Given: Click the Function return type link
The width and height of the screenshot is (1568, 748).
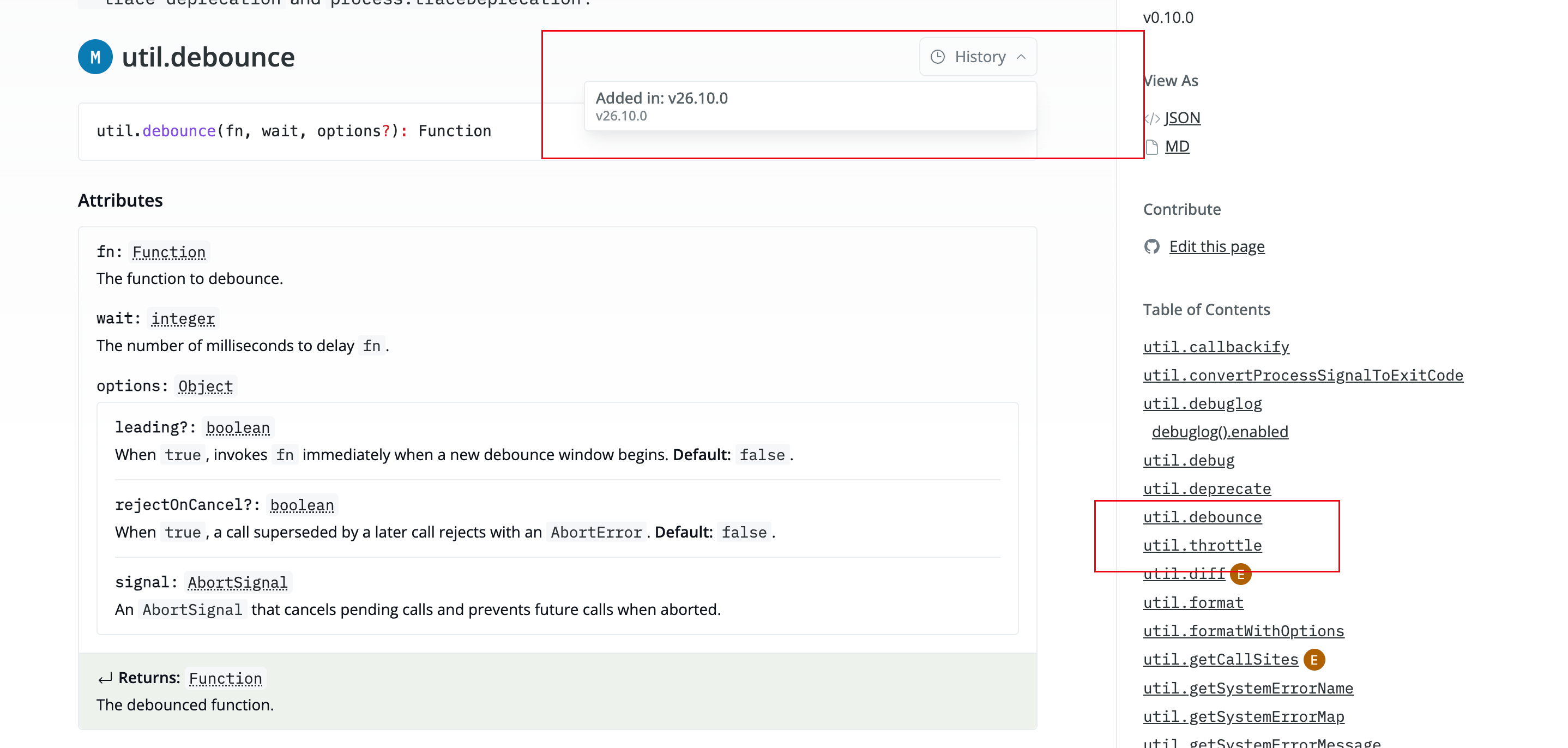Looking at the screenshot, I should pyautogui.click(x=225, y=678).
